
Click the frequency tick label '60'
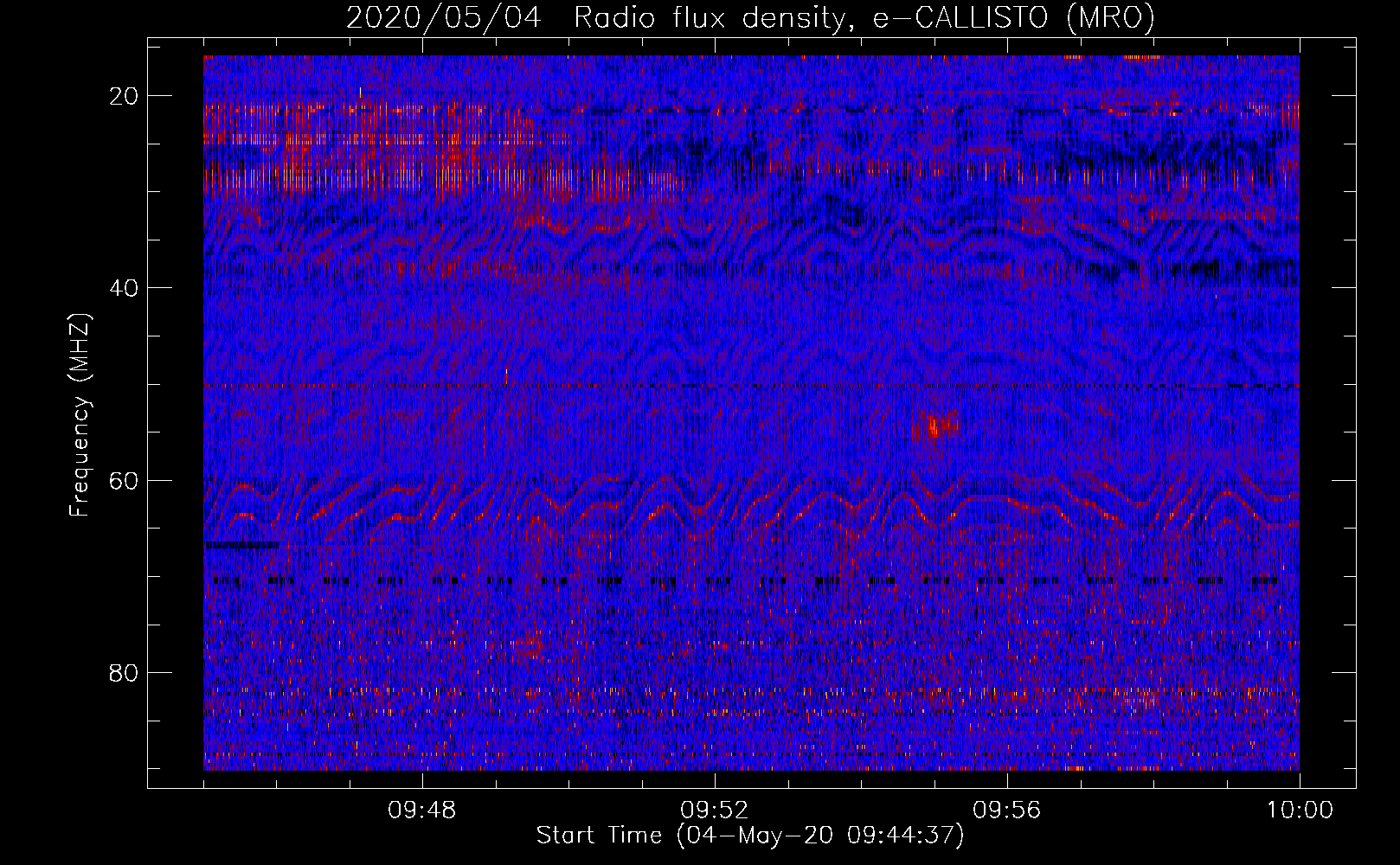(124, 480)
